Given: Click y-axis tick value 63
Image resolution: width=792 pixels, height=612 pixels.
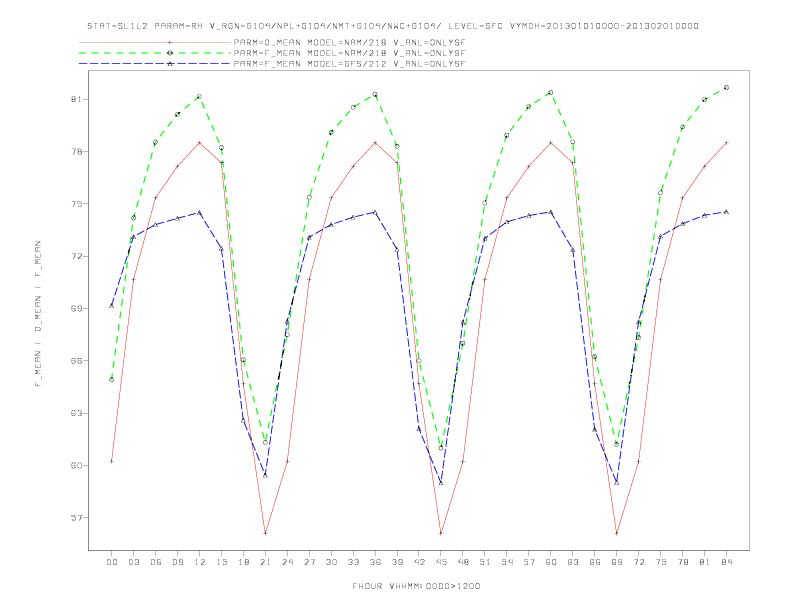Looking at the screenshot, I should [x=76, y=413].
